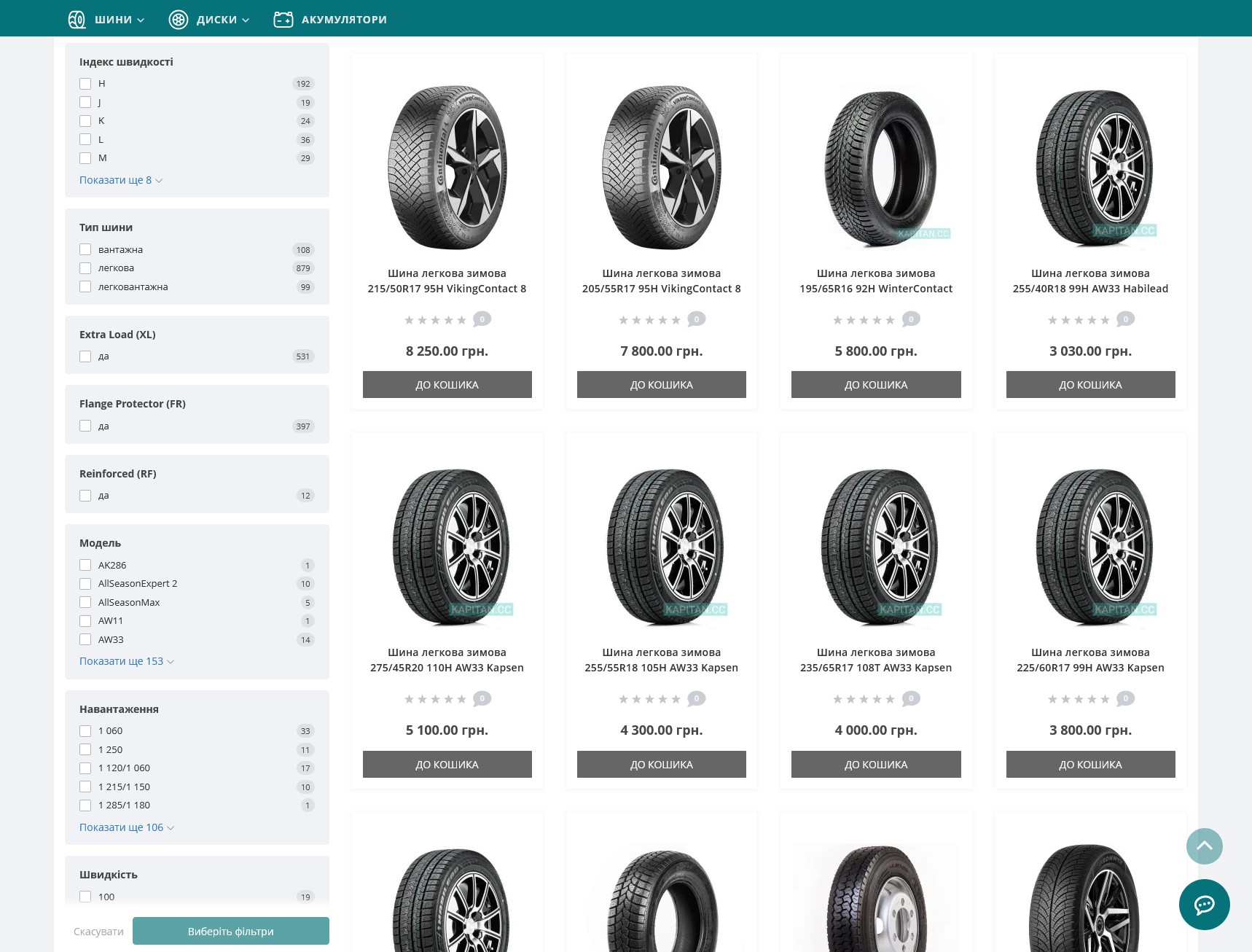Screen dimensions: 1252x952
Task: Rate 255/55R18 AW33 Kapsen five stars
Action: coord(676,699)
